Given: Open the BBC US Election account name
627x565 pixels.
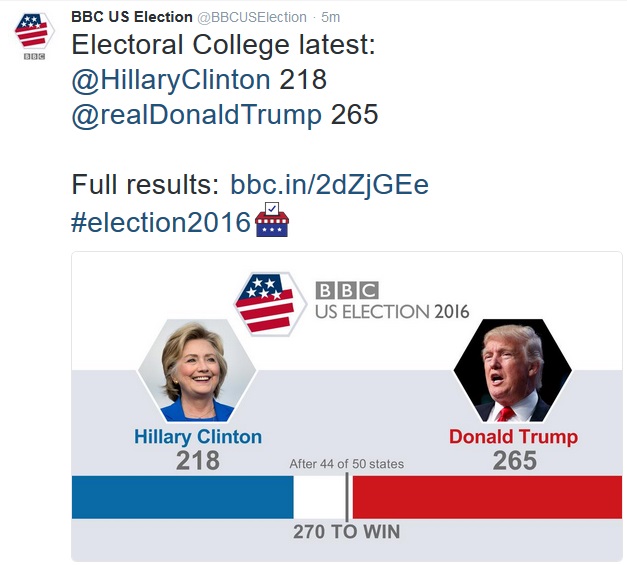Looking at the screenshot, I should (x=131, y=17).
